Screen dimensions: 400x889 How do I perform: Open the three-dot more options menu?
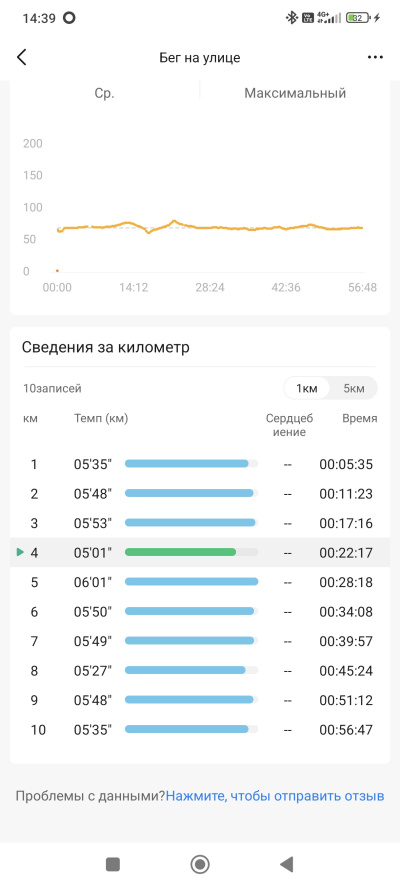point(375,57)
